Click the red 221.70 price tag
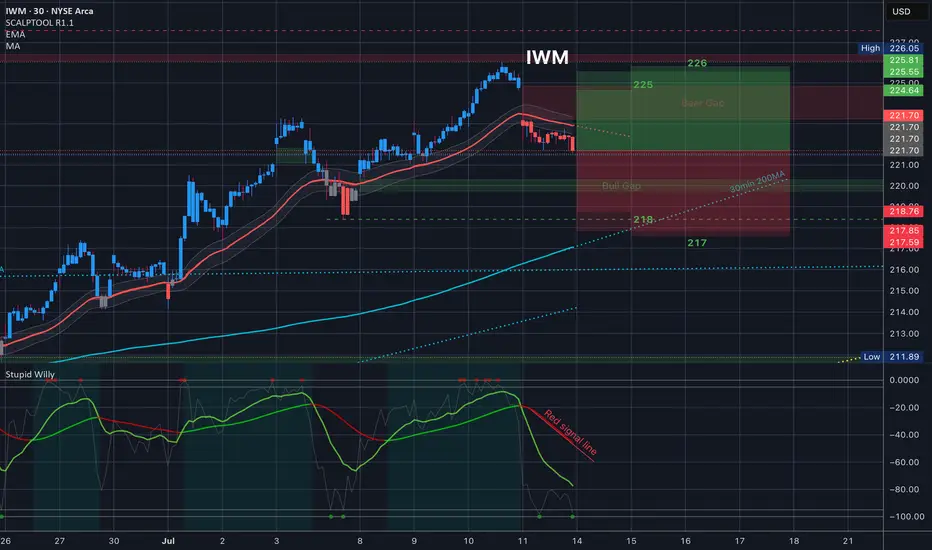The width and height of the screenshot is (932, 550). point(904,115)
